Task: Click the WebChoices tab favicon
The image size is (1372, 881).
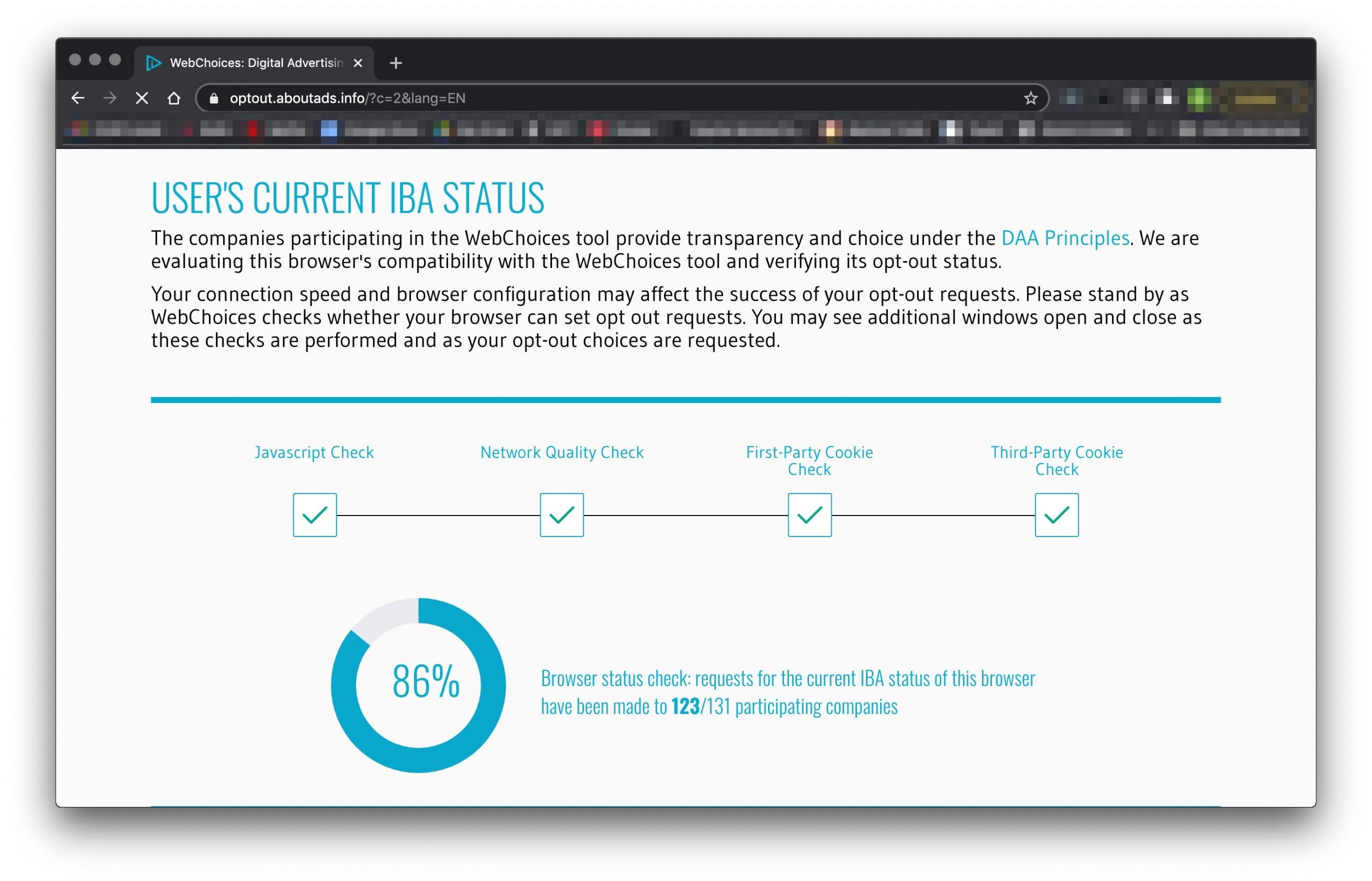Action: pyautogui.click(x=153, y=63)
